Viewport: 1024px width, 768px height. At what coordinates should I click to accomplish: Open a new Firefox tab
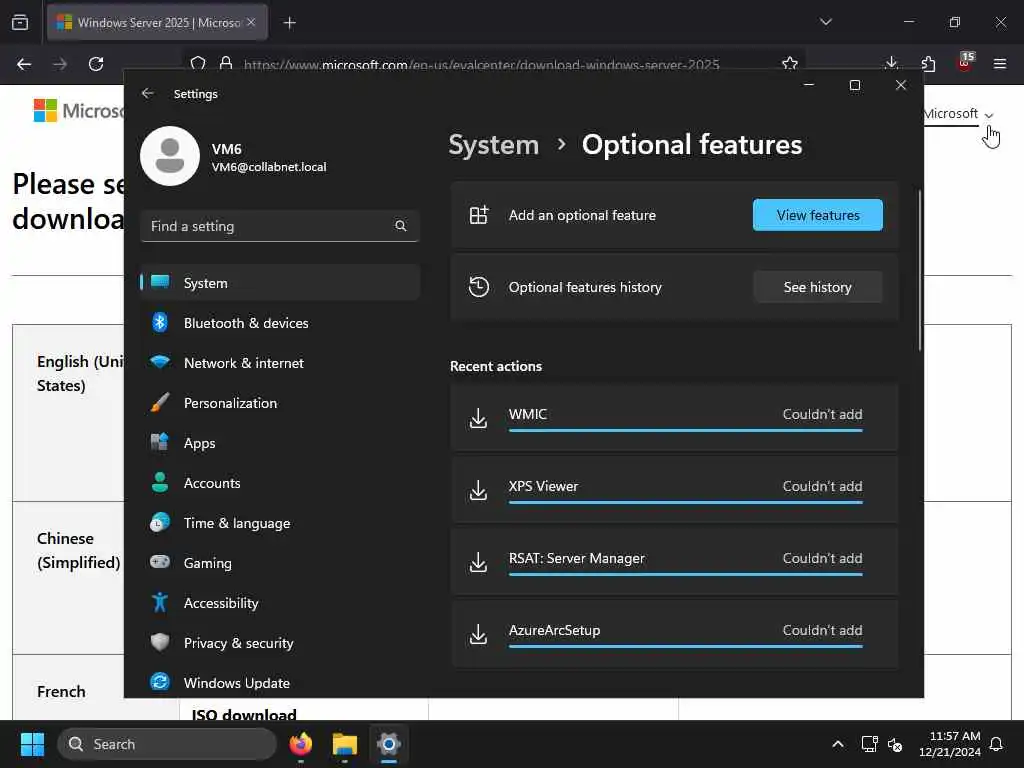point(289,23)
